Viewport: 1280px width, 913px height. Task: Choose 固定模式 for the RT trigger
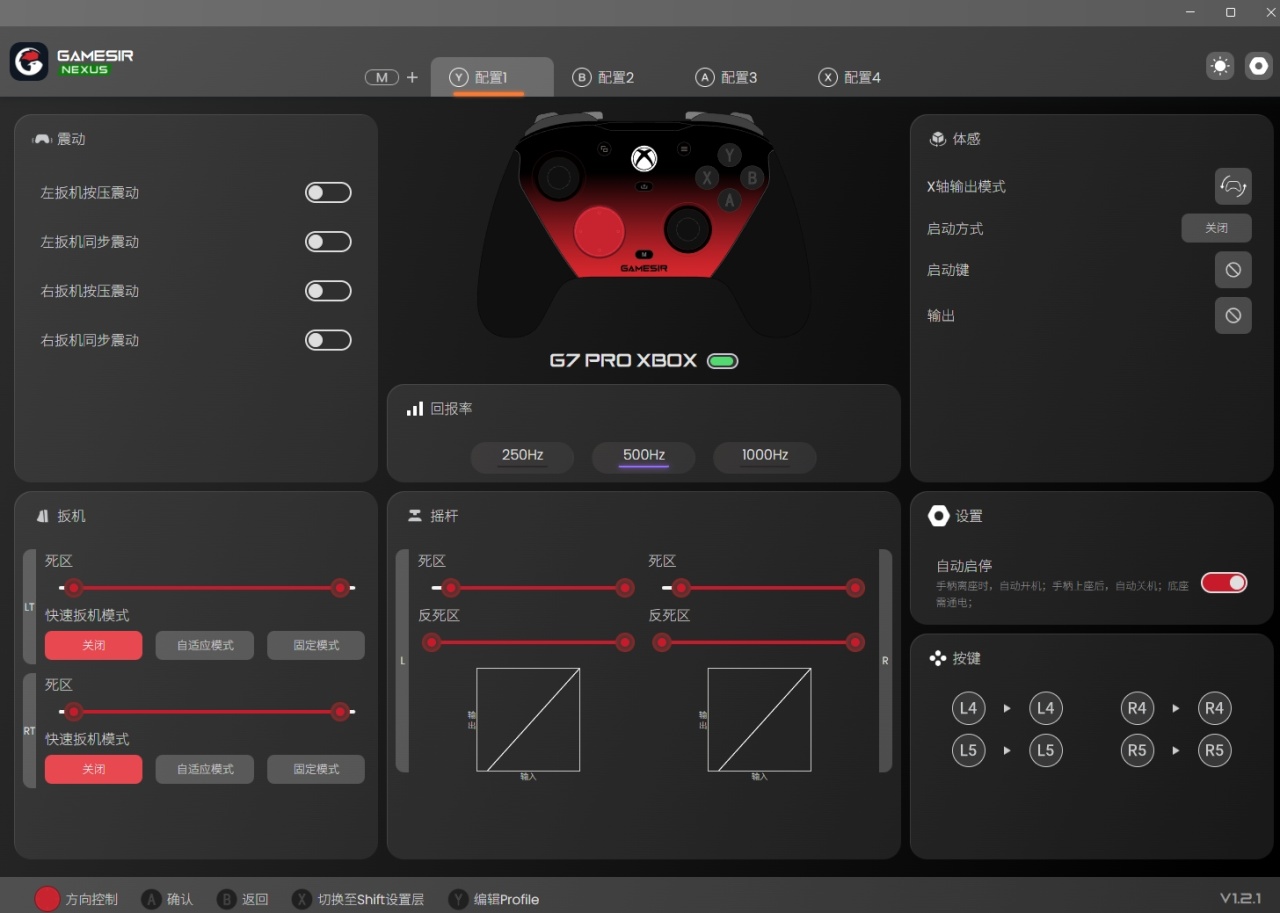tap(316, 769)
